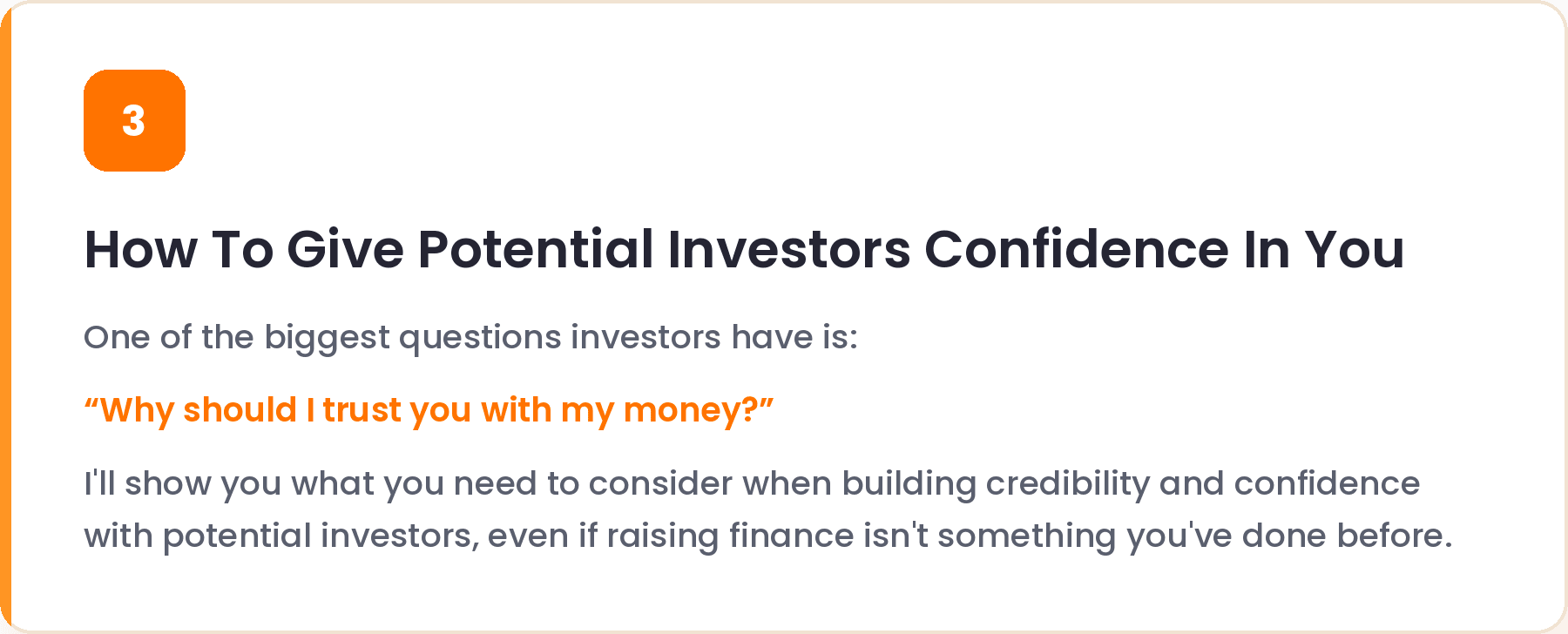Open the 'How To Give Potential Investors Confidence' heading
The height and width of the screenshot is (634, 1568).
tap(744, 250)
